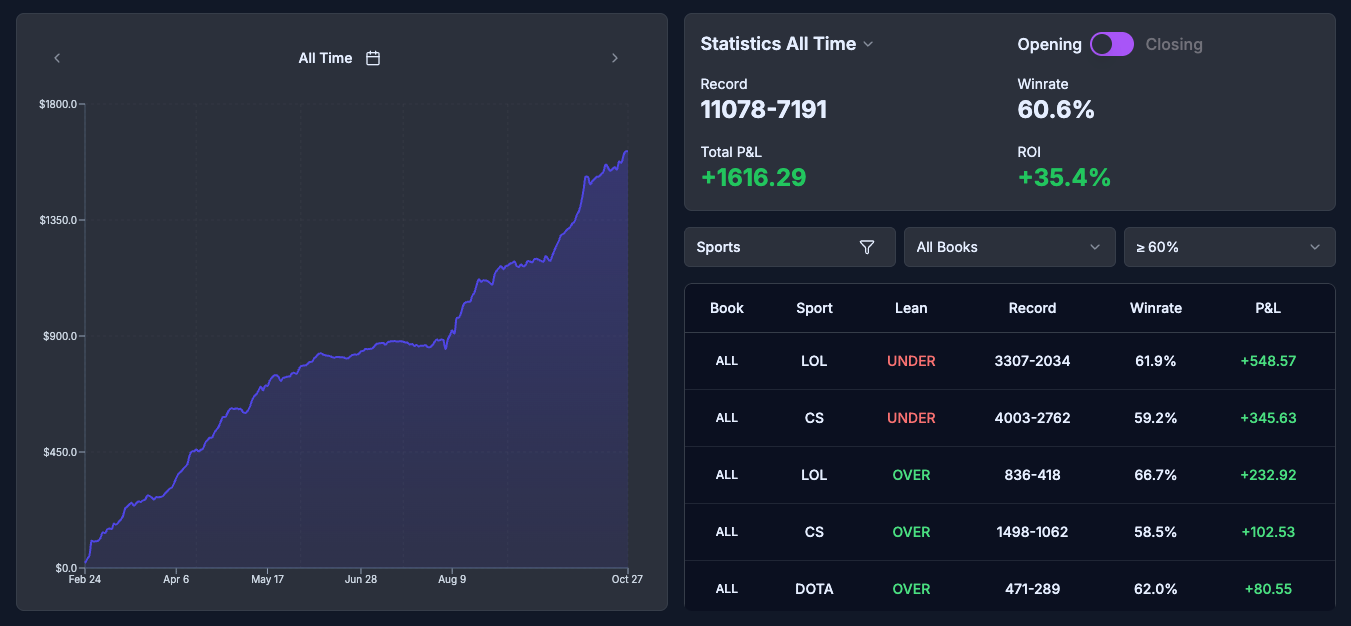Click the DOTA sport cell

coord(814,589)
